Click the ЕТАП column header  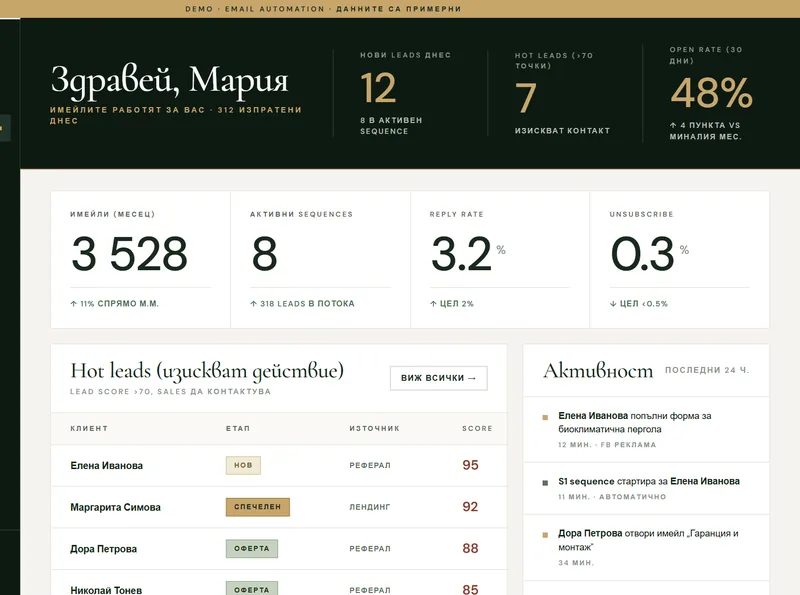(238, 429)
